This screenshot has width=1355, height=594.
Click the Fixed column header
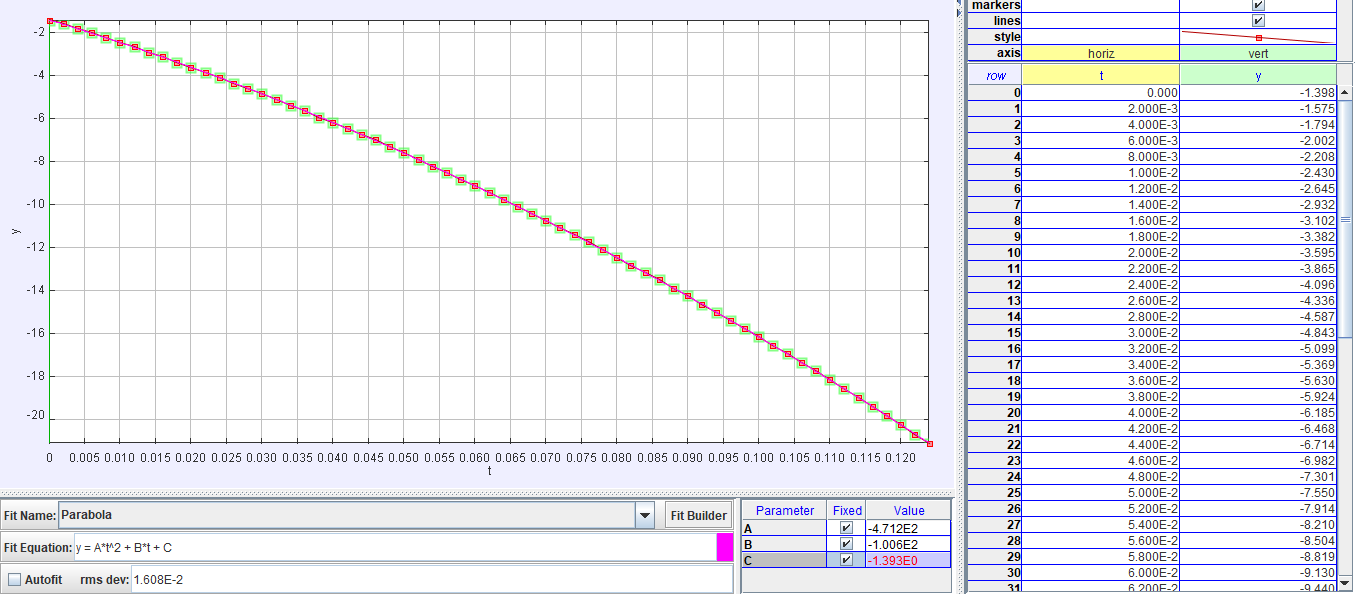[x=847, y=510]
